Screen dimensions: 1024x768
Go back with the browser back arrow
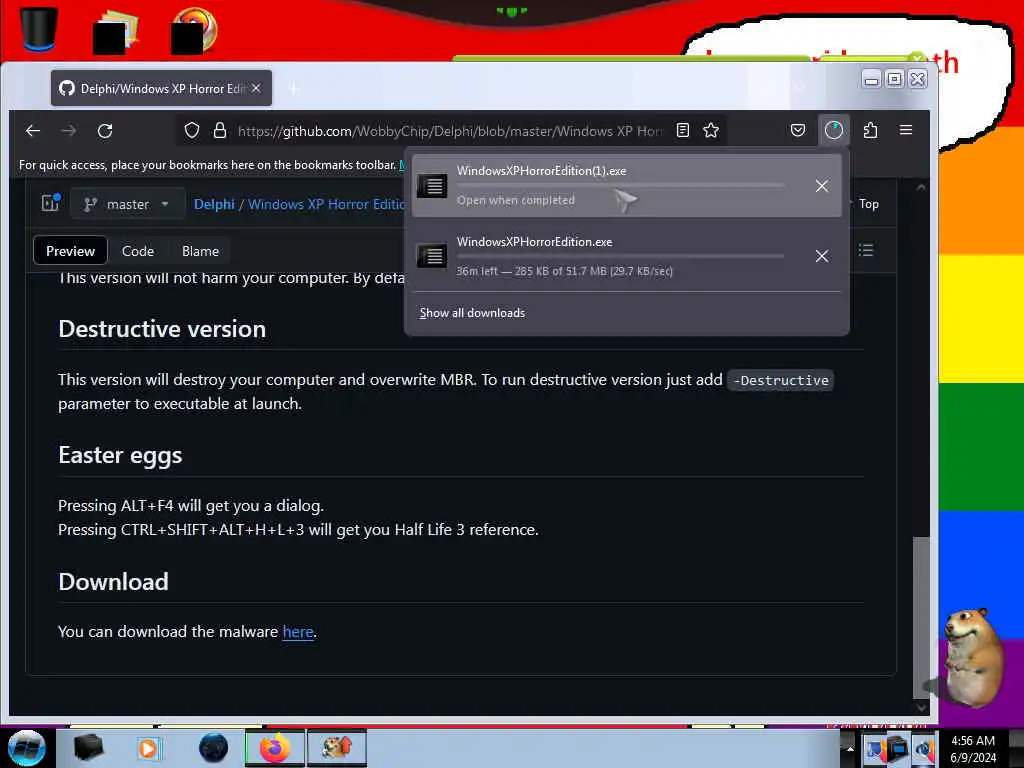click(x=33, y=131)
